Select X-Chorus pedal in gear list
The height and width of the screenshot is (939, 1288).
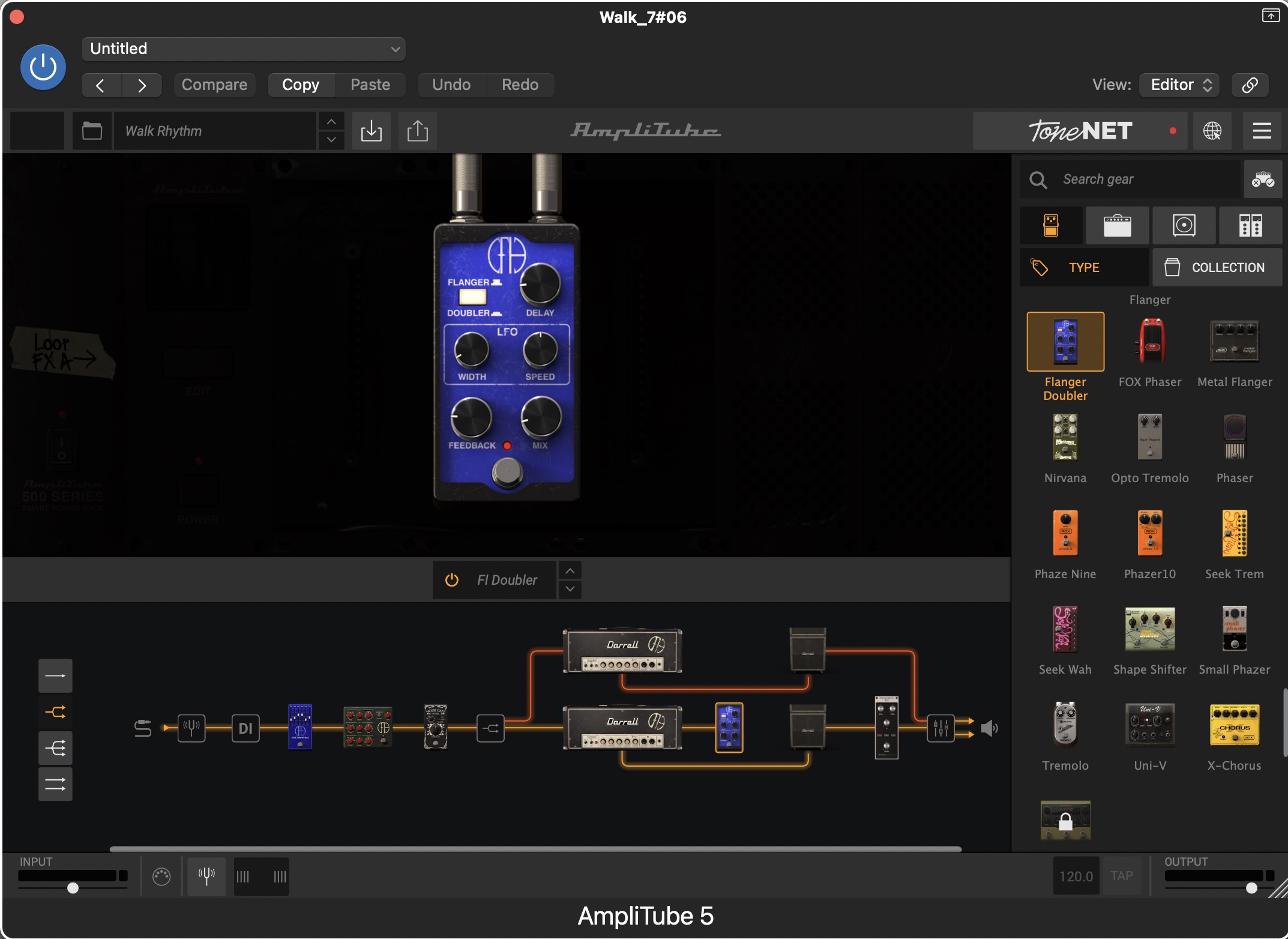1234,725
